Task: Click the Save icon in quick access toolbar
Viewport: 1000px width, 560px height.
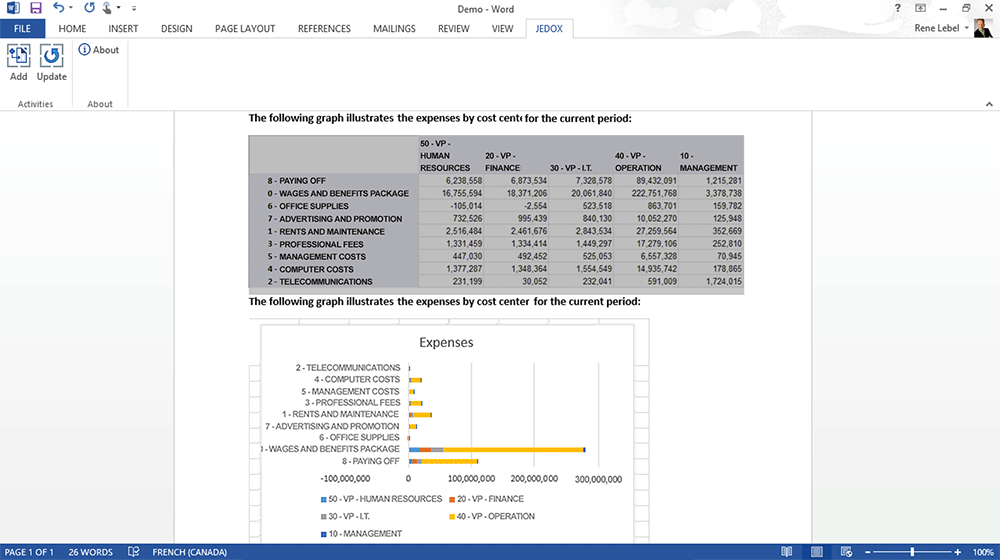Action: point(36,8)
